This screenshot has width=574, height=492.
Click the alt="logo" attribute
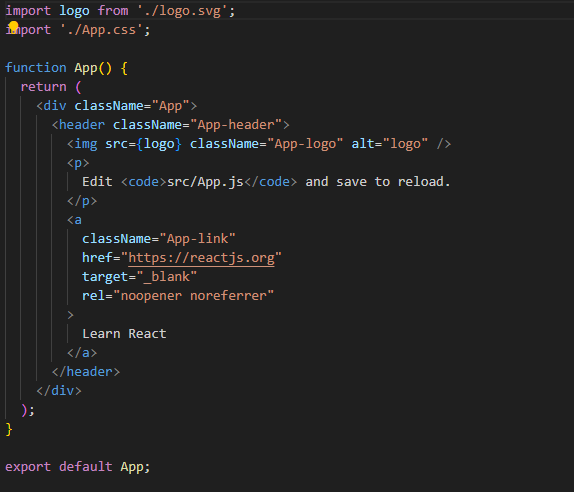(390, 144)
